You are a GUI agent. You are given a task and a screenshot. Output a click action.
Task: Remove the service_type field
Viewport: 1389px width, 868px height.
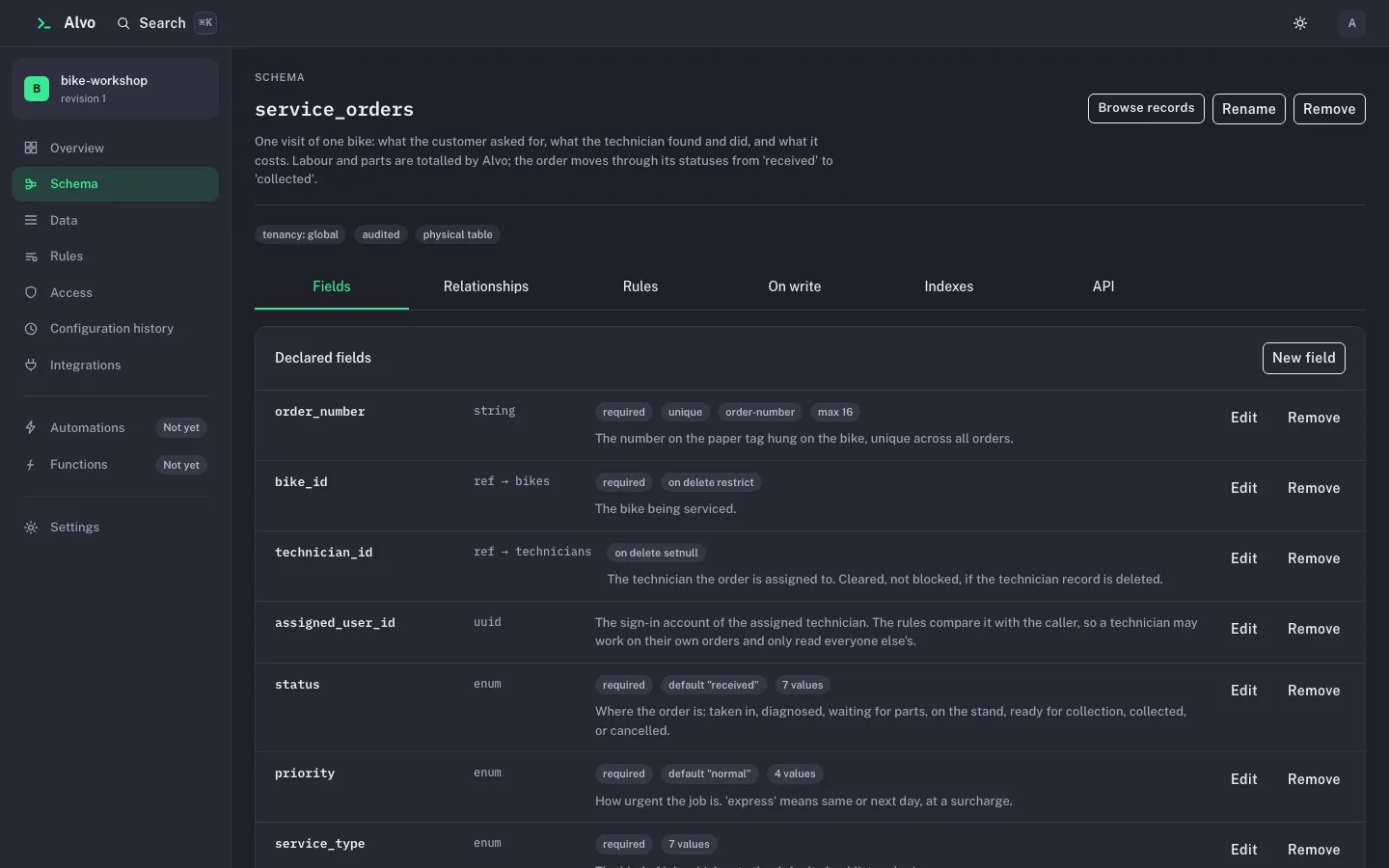point(1314,850)
